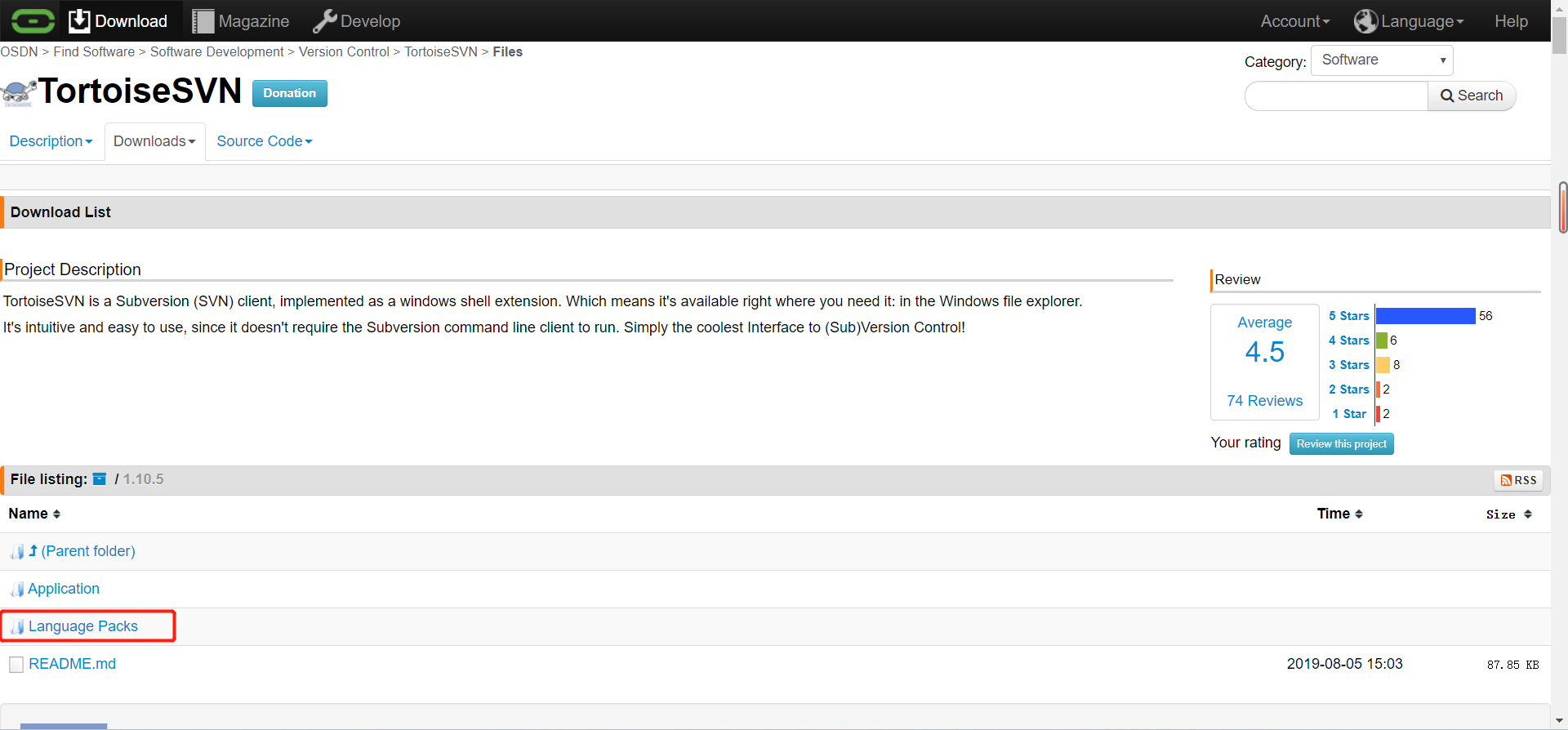Click the blue 5 Stars rating bar
Image resolution: width=1568 pixels, height=730 pixels.
1425,316
